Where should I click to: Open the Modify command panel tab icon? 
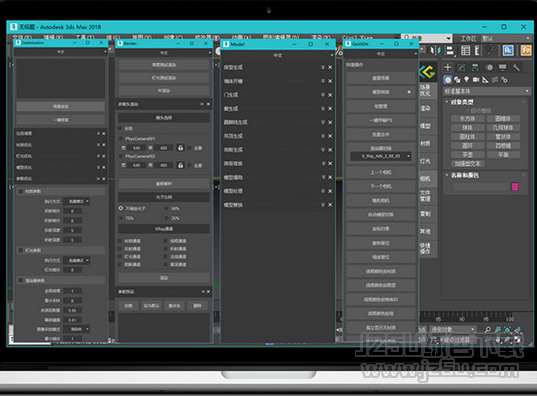[x=461, y=67]
